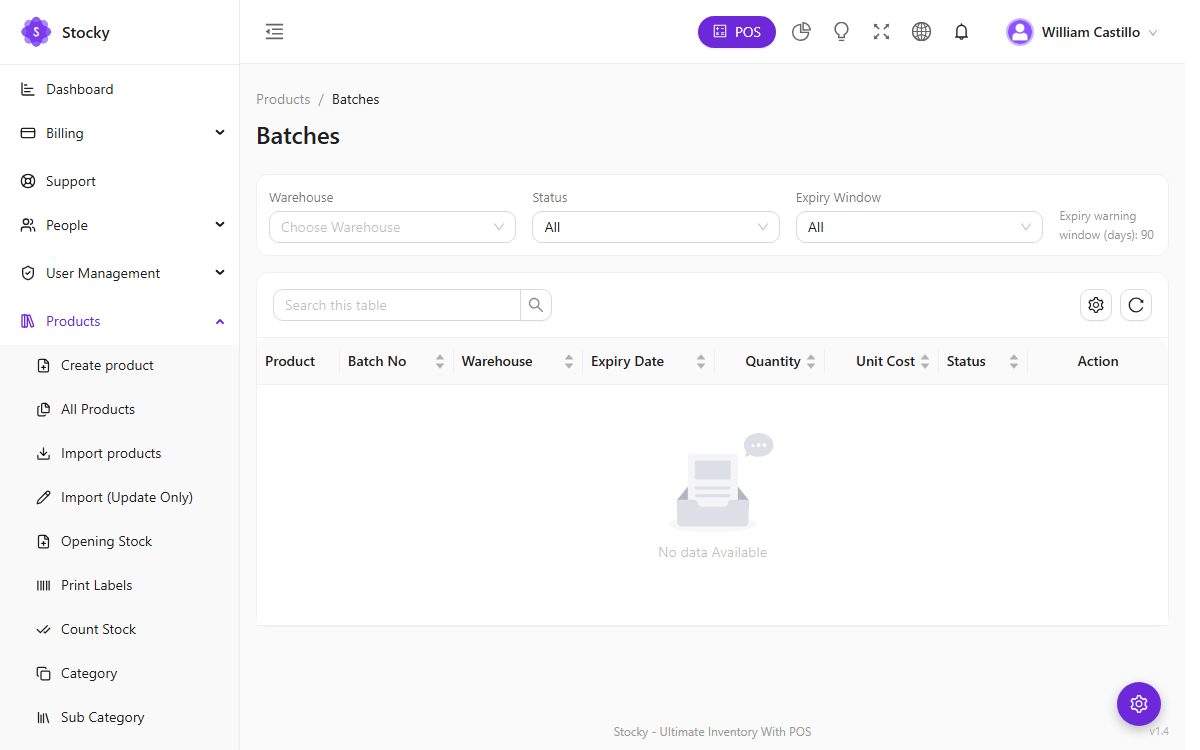This screenshot has height=750, width=1200.
Task: Click the Products sidebar icon
Action: 28,321
